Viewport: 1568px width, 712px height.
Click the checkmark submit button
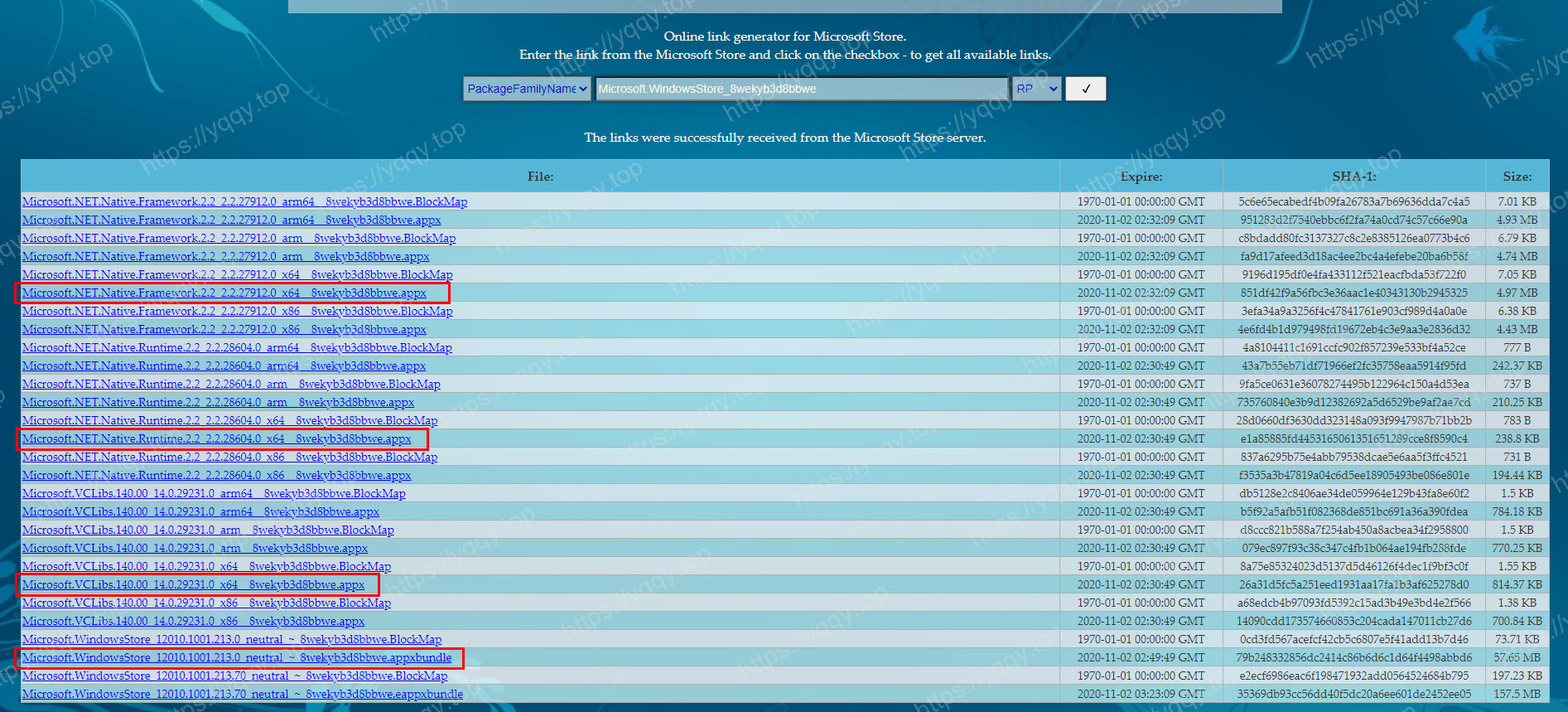(1085, 89)
